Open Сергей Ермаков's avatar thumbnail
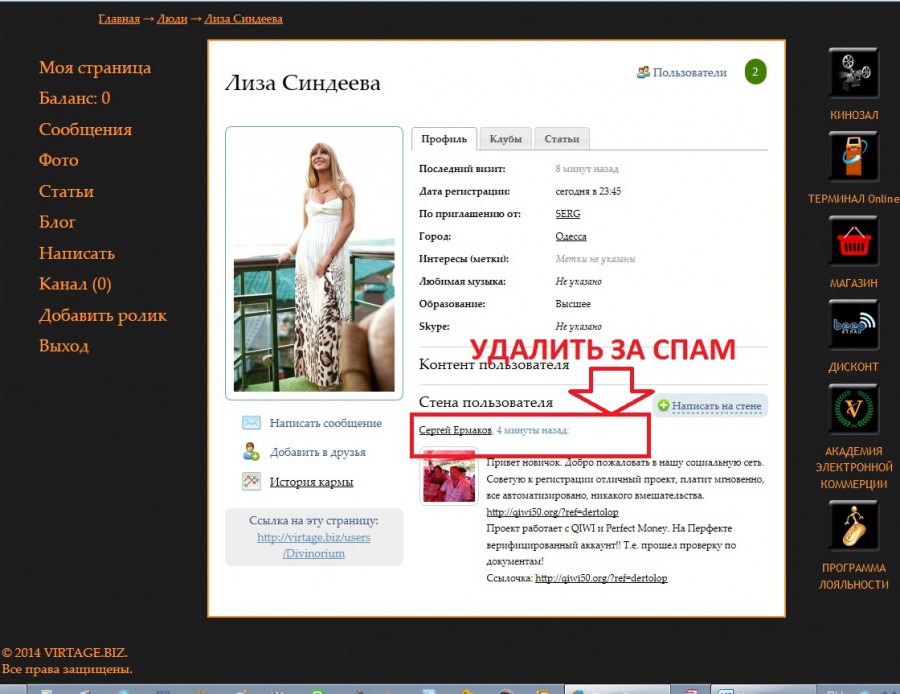Image resolution: width=900 pixels, height=694 pixels. tap(449, 477)
